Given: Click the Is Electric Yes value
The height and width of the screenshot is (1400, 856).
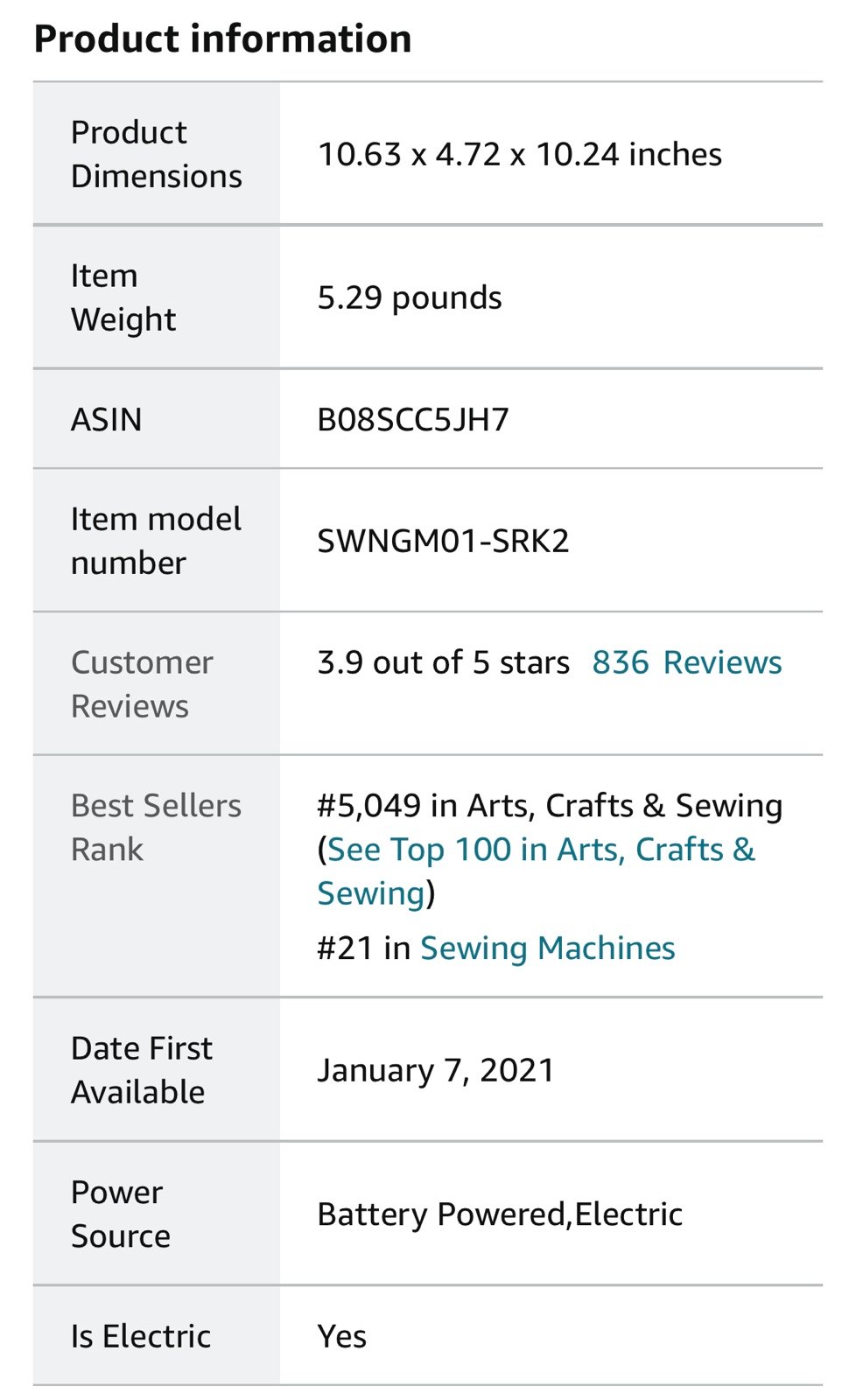Looking at the screenshot, I should click(x=342, y=1336).
